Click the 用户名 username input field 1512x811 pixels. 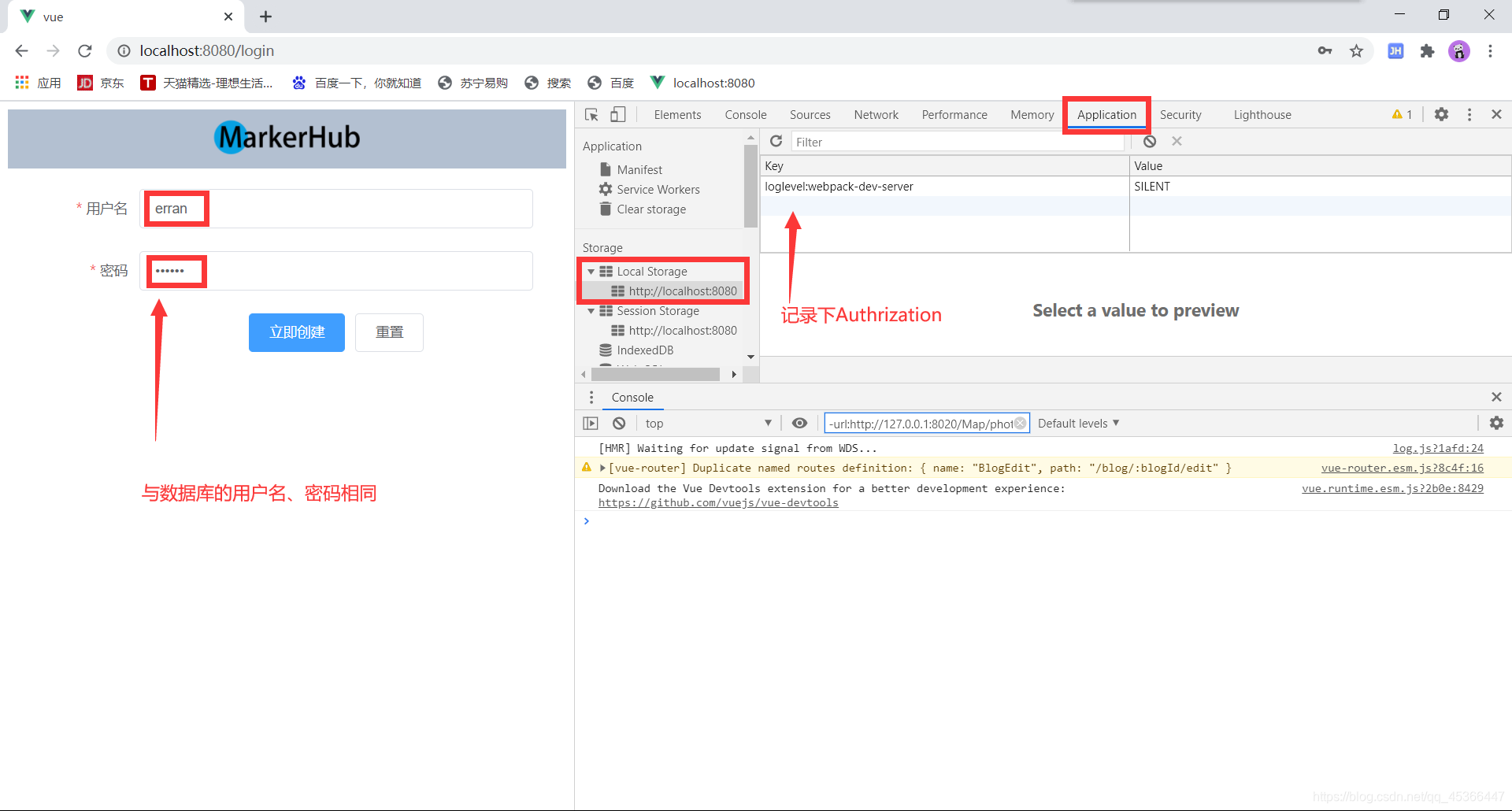[336, 209]
